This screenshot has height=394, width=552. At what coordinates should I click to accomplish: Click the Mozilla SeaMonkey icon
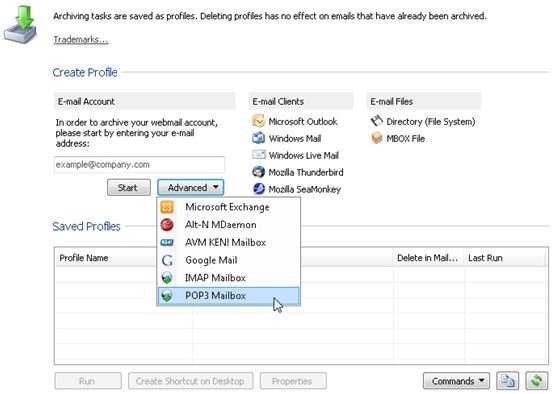click(x=258, y=189)
